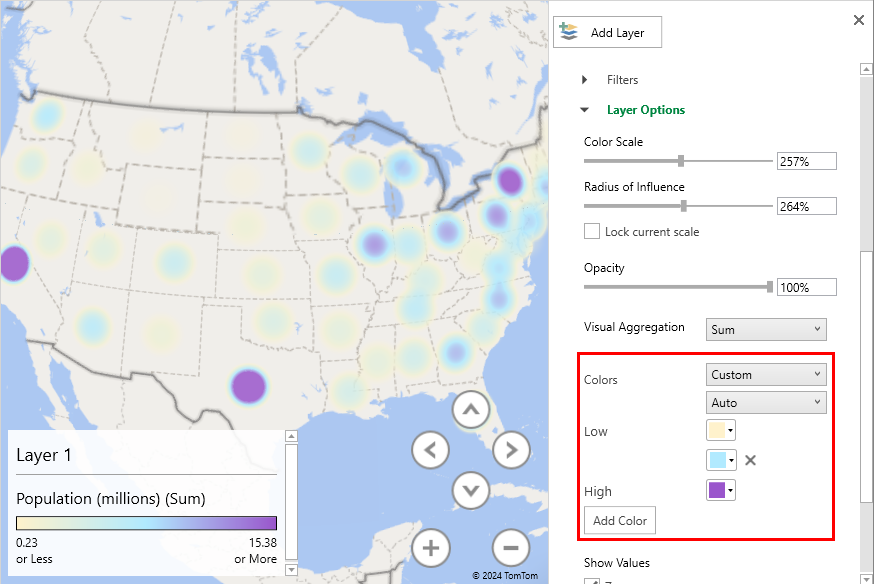Open the Low color swatch picker
This screenshot has height=584, width=874.
(721, 430)
